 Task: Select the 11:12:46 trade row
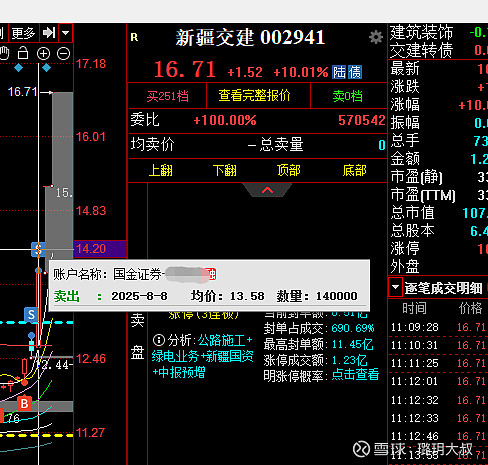click(x=438, y=436)
